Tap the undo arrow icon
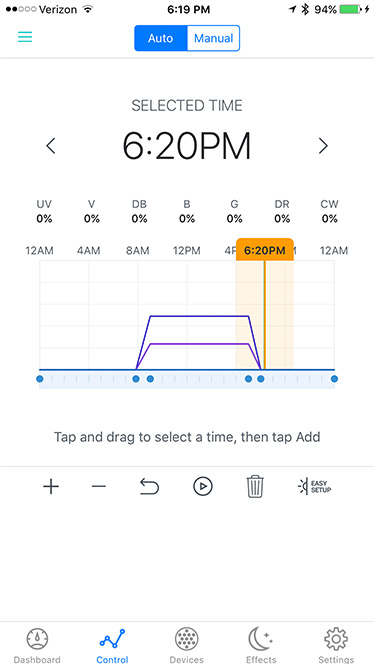 tap(150, 487)
